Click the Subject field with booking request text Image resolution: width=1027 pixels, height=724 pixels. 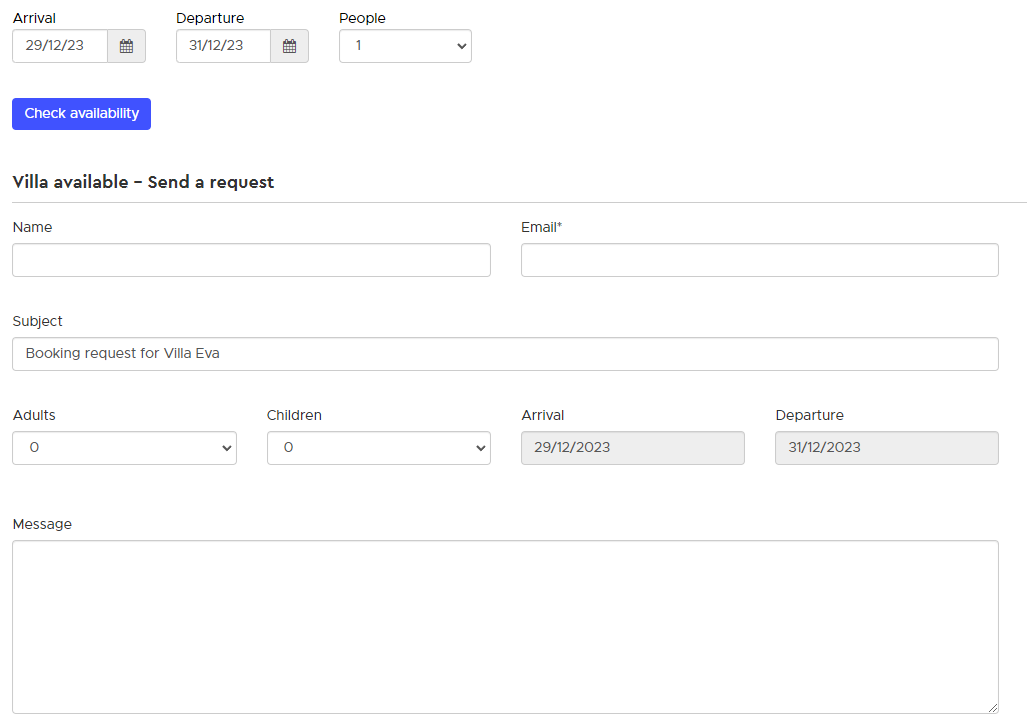(x=506, y=354)
